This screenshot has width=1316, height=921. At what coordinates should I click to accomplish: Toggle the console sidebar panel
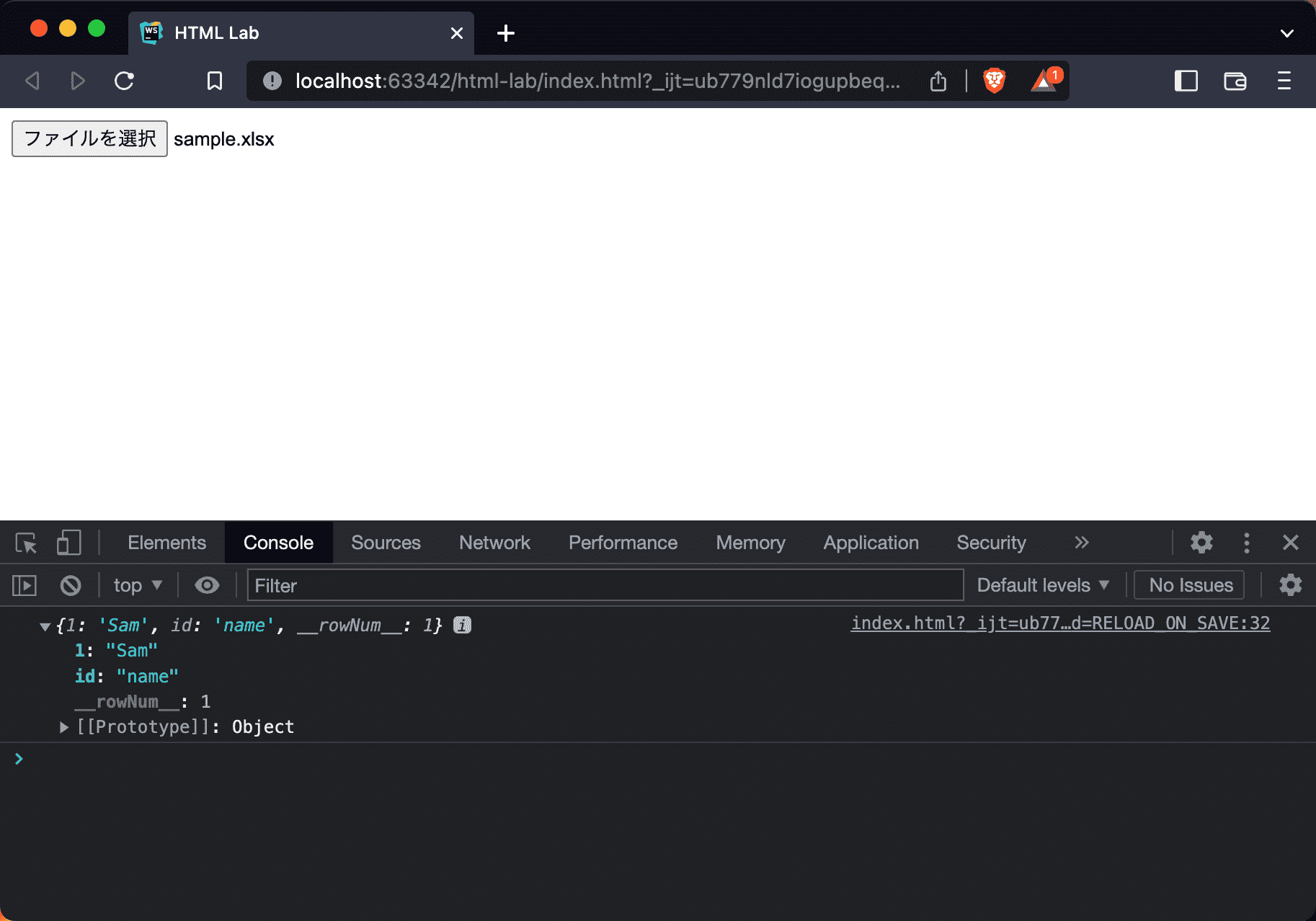tap(25, 585)
